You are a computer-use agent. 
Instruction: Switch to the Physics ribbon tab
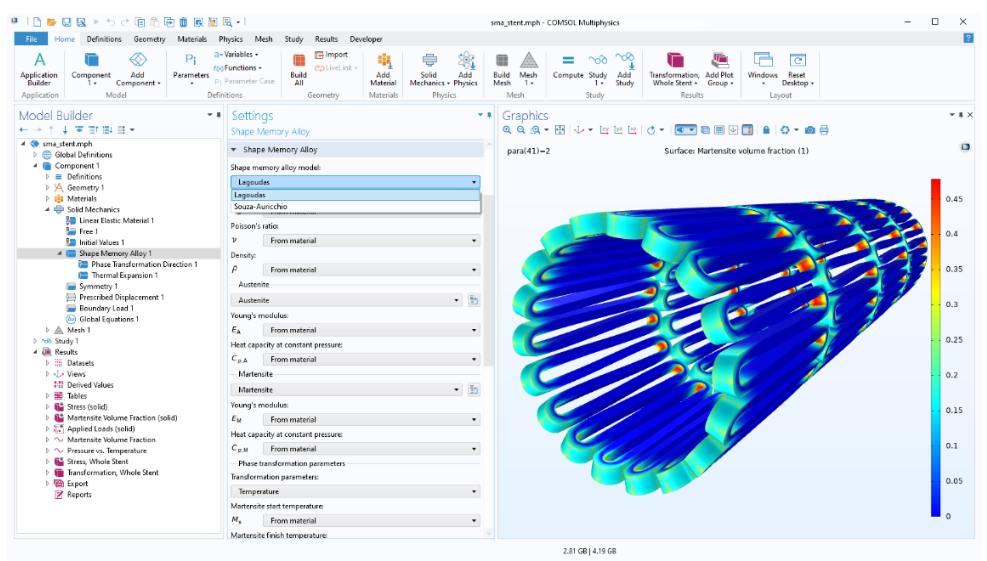coord(230,39)
